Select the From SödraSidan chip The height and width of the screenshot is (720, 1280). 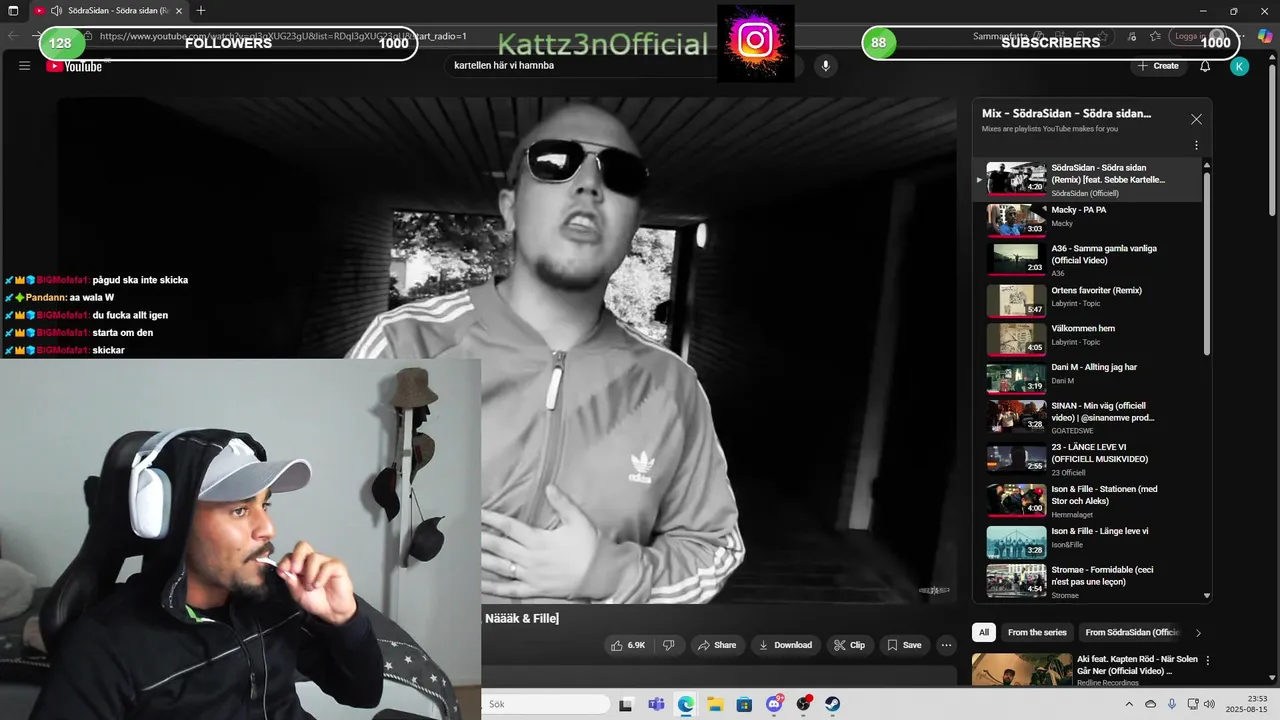[1132, 632]
